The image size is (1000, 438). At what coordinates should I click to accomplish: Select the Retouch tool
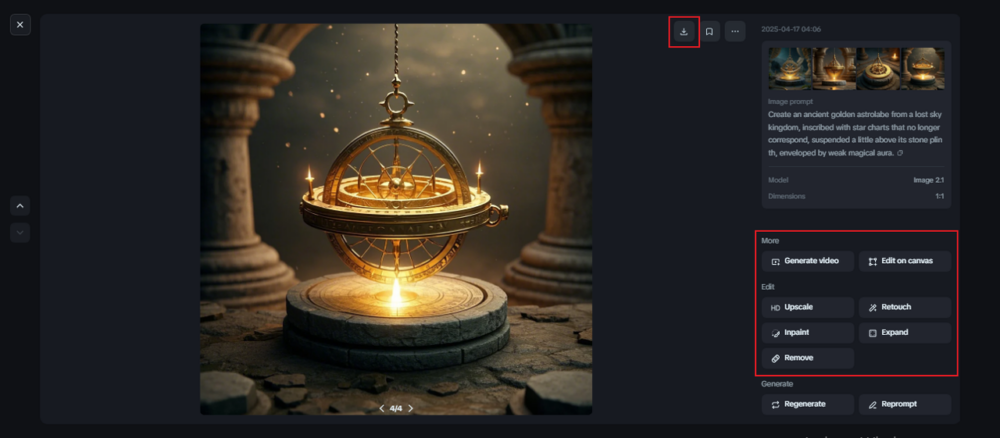(904, 307)
